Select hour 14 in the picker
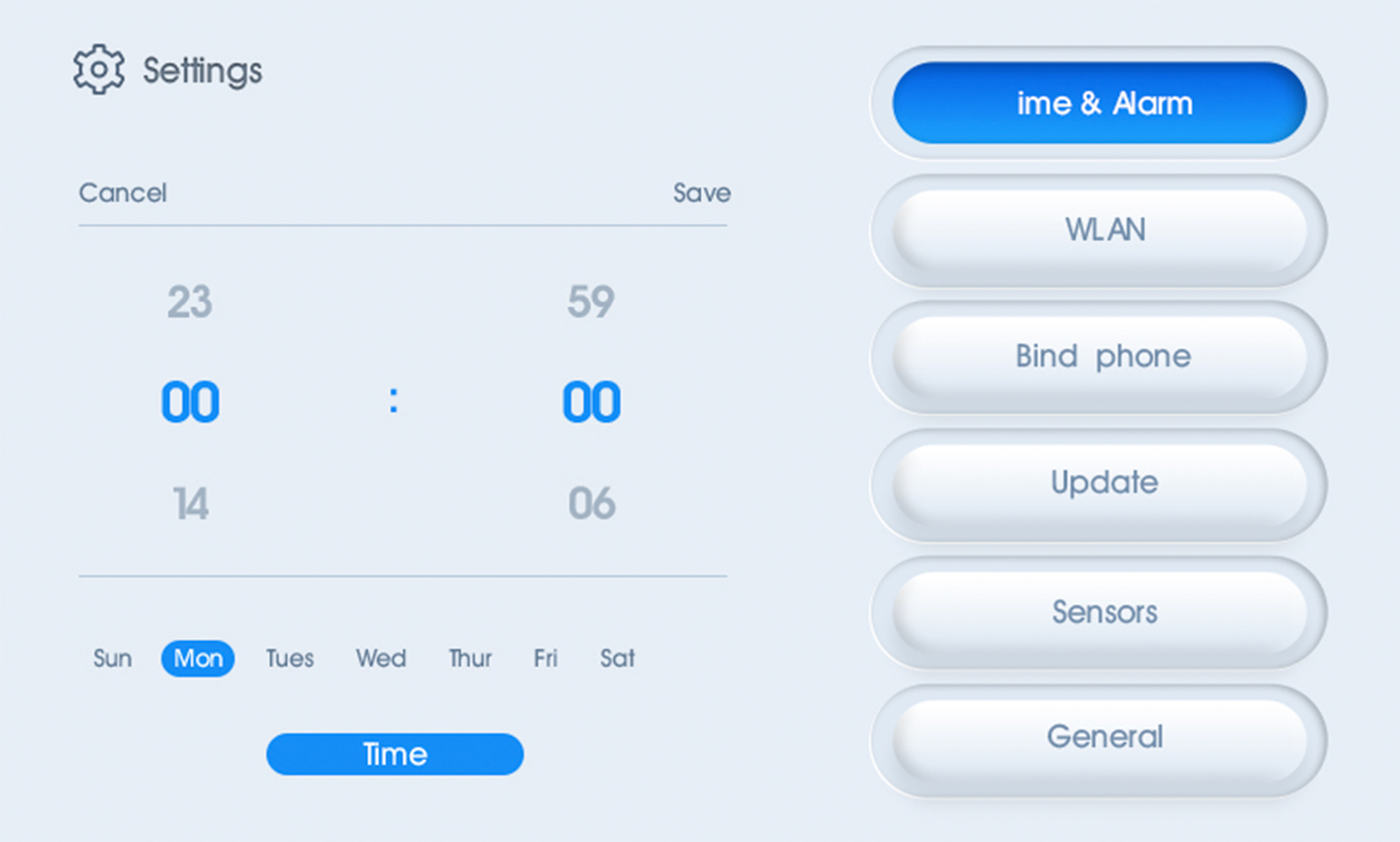Viewport: 1400px width, 842px height. tap(190, 504)
